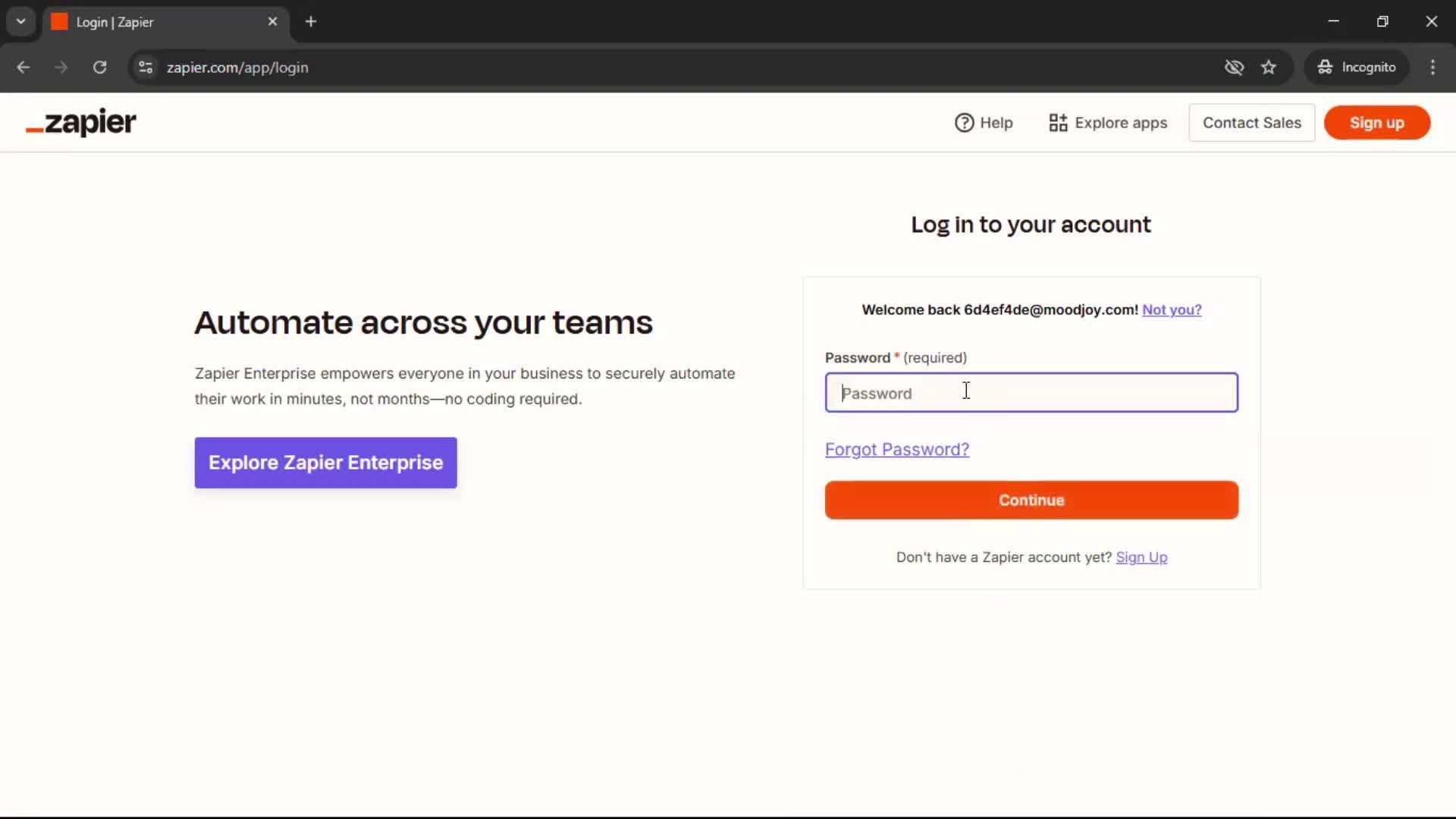Restore down the browser window

click(x=1382, y=21)
